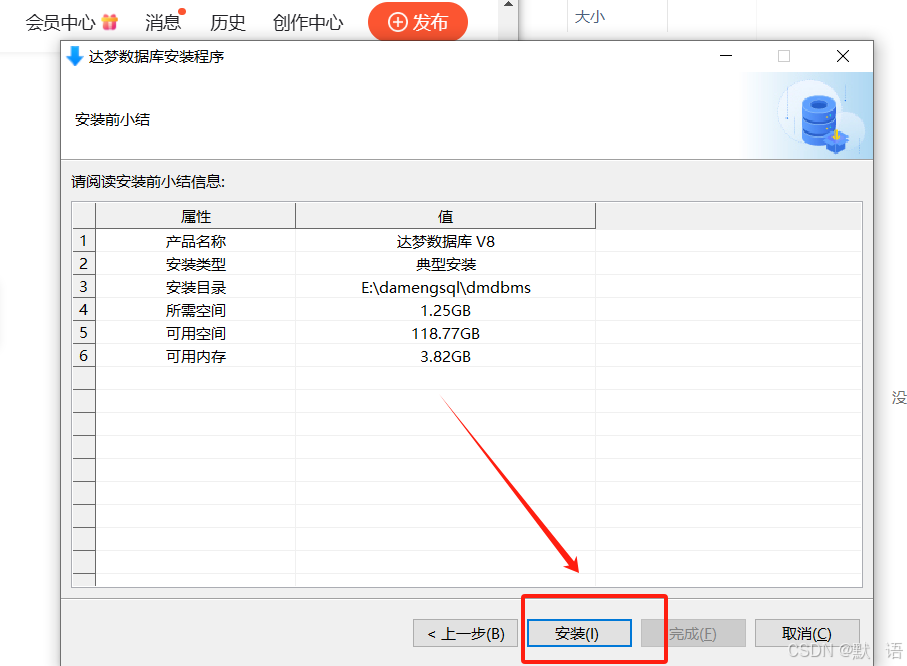The width and height of the screenshot is (907, 666).
Task: Minimize the 达梦数据库安装程序 window
Action: click(726, 56)
